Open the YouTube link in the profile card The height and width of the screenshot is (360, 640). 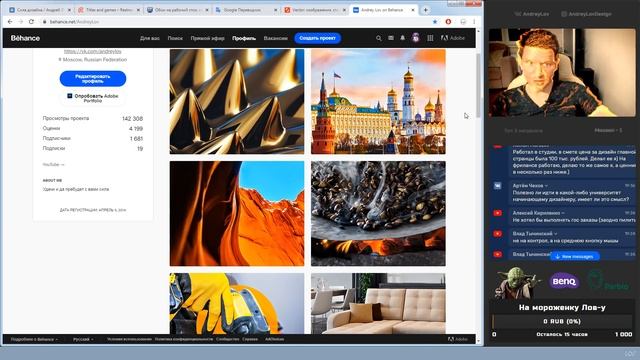point(53,164)
